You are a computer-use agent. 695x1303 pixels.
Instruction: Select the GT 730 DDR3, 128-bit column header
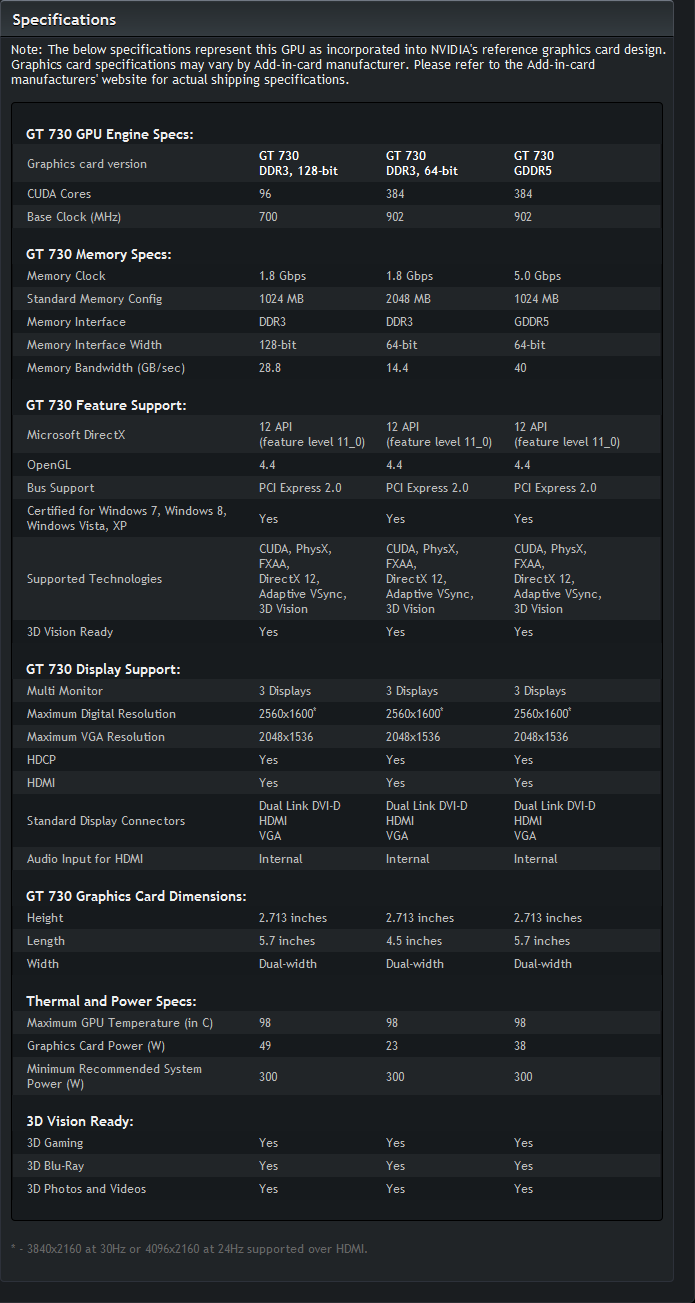coord(298,163)
